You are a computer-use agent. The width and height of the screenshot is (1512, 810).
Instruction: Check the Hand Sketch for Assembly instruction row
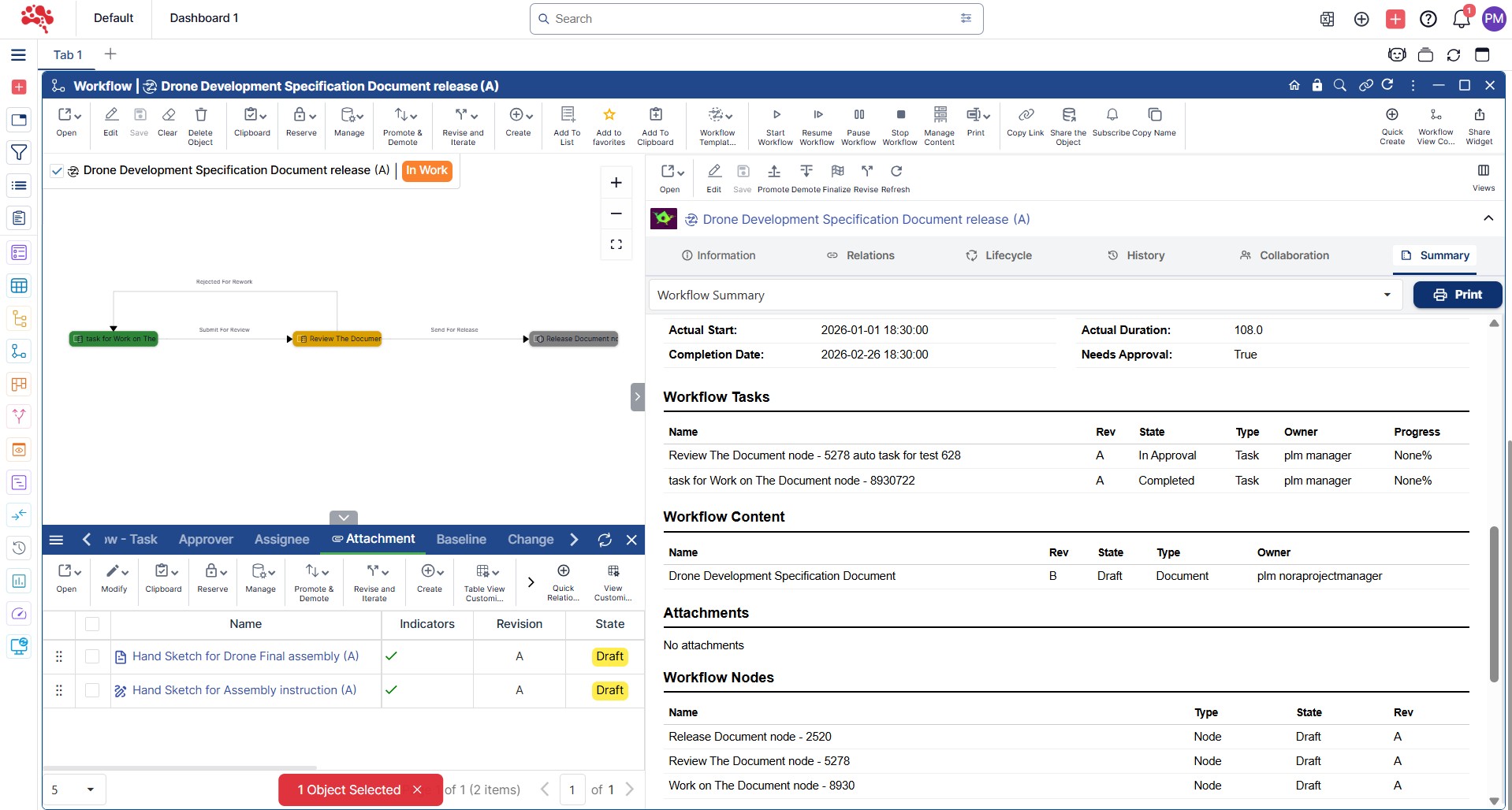click(92, 690)
